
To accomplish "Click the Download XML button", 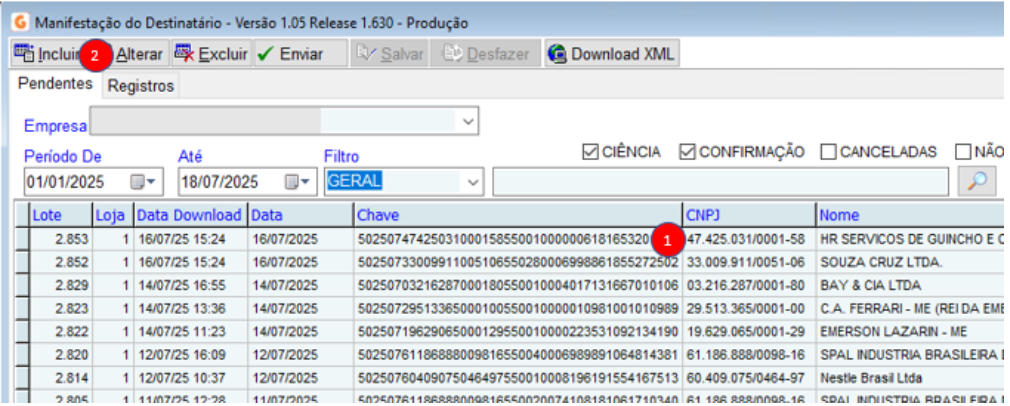I will pos(611,54).
